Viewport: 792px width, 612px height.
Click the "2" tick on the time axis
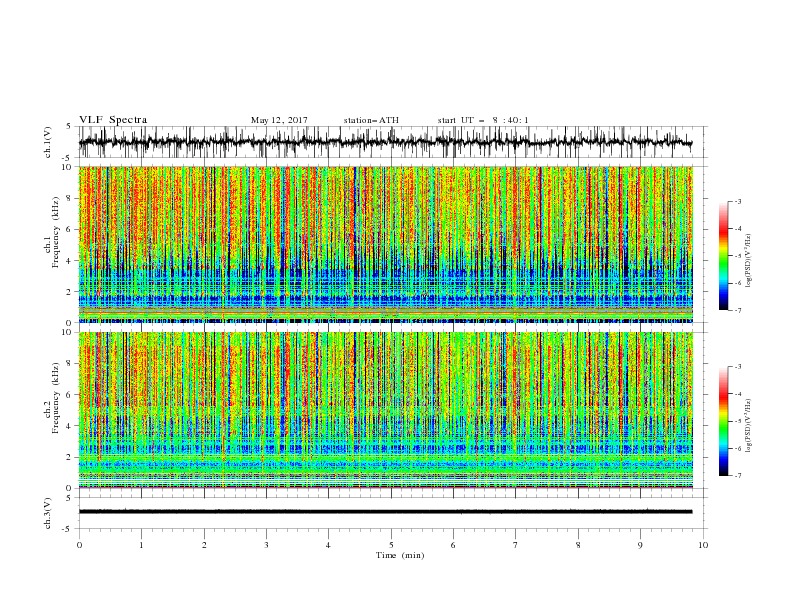click(x=204, y=545)
